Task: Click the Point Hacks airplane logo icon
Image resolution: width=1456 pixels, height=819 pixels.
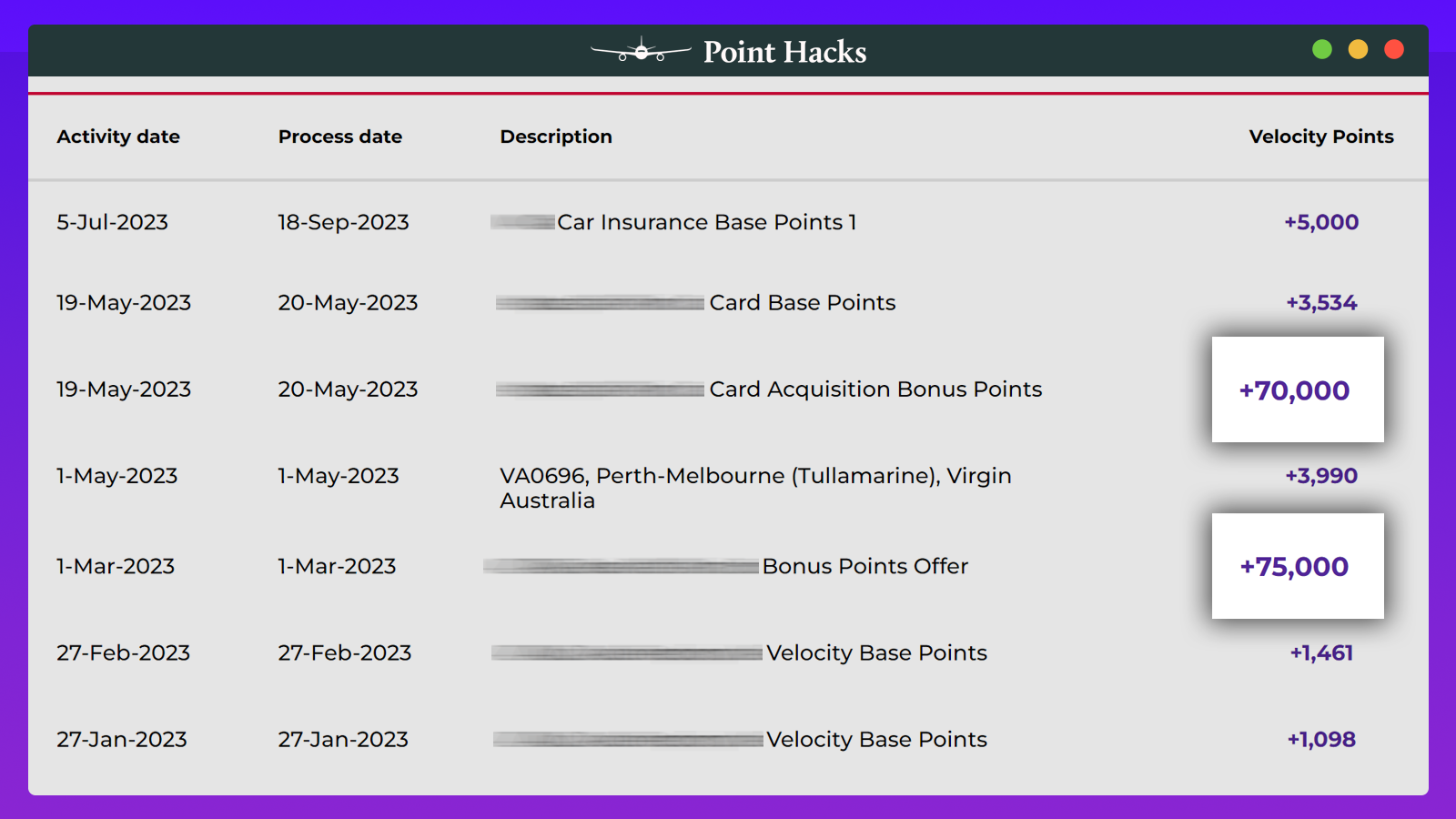Action: [641, 50]
